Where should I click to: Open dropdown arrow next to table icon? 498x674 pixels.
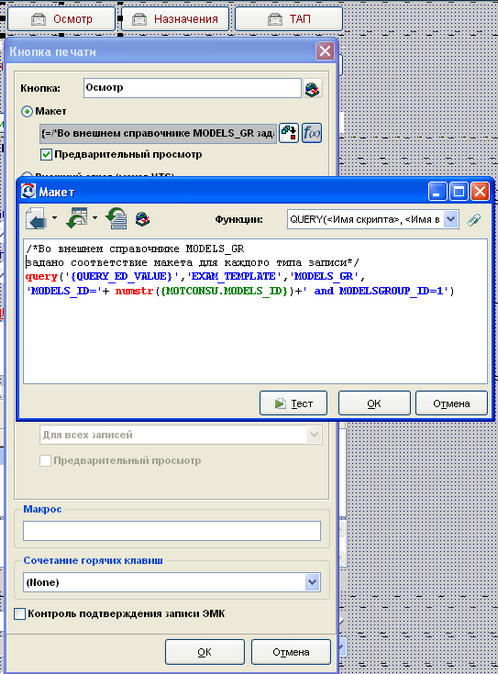[x=95, y=218]
